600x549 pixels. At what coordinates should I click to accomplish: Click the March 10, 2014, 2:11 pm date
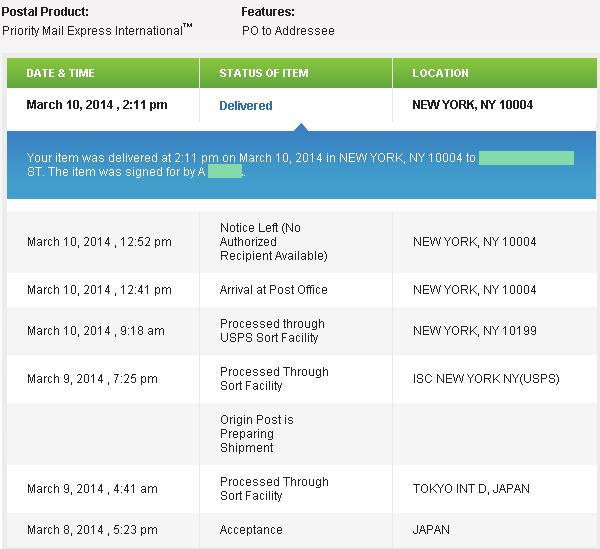[x=97, y=105]
